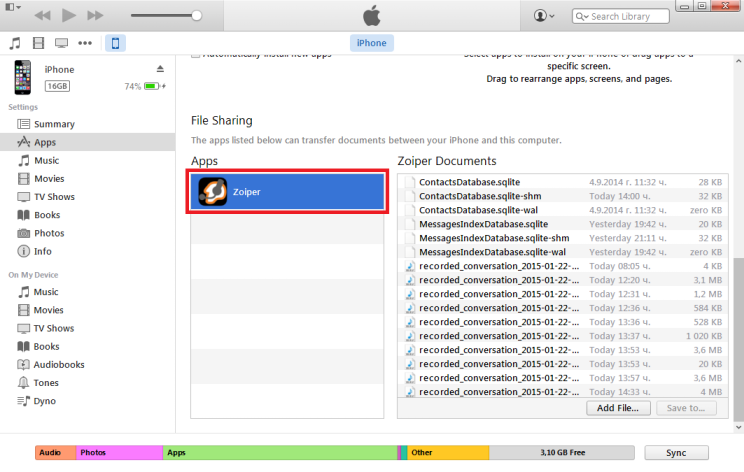Image resolution: width=744 pixels, height=472 pixels.
Task: Click the Audio segment of storage bar
Action: click(55, 453)
